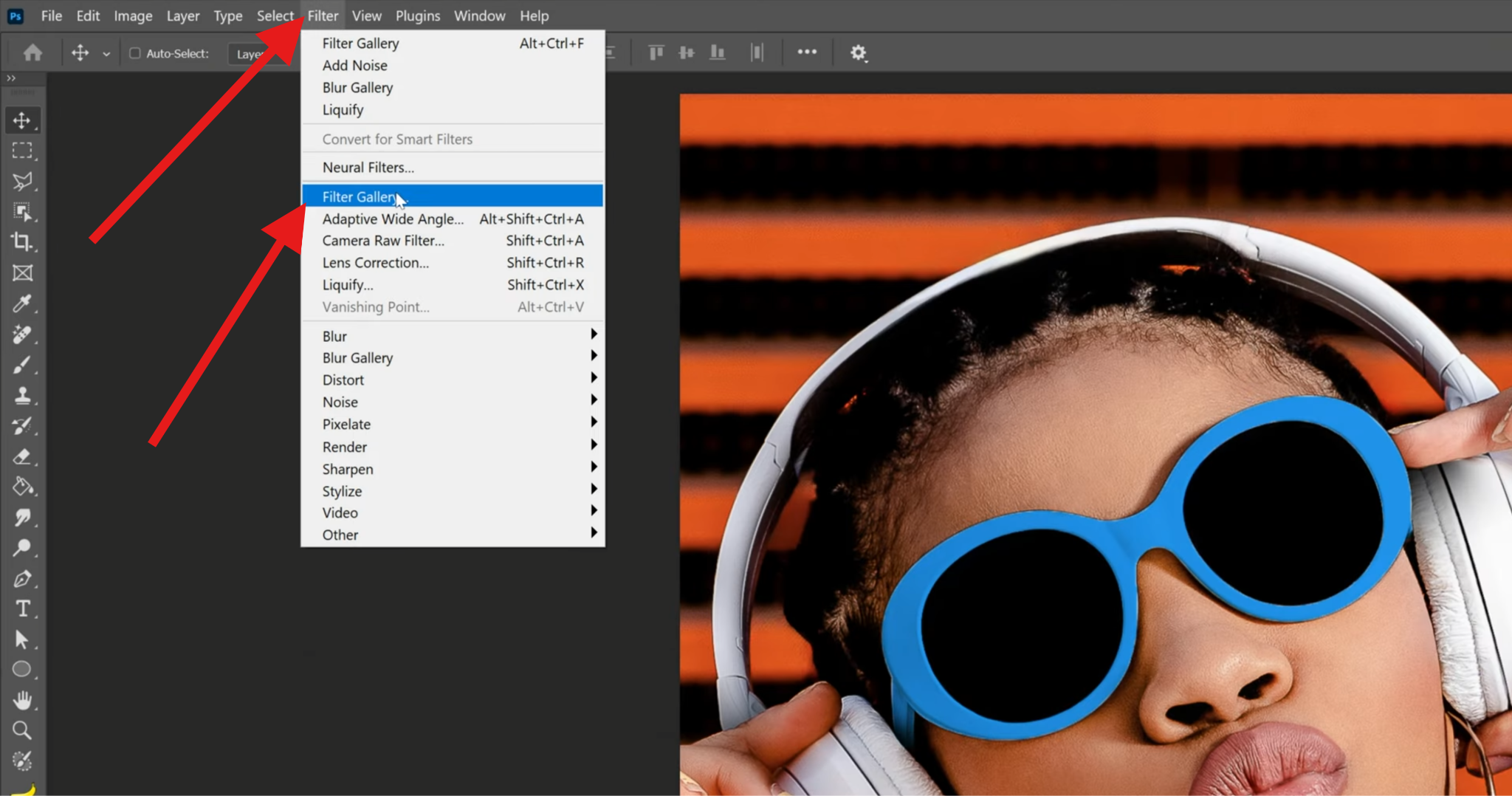
Task: Open the options bar settings gear
Action: [x=858, y=53]
